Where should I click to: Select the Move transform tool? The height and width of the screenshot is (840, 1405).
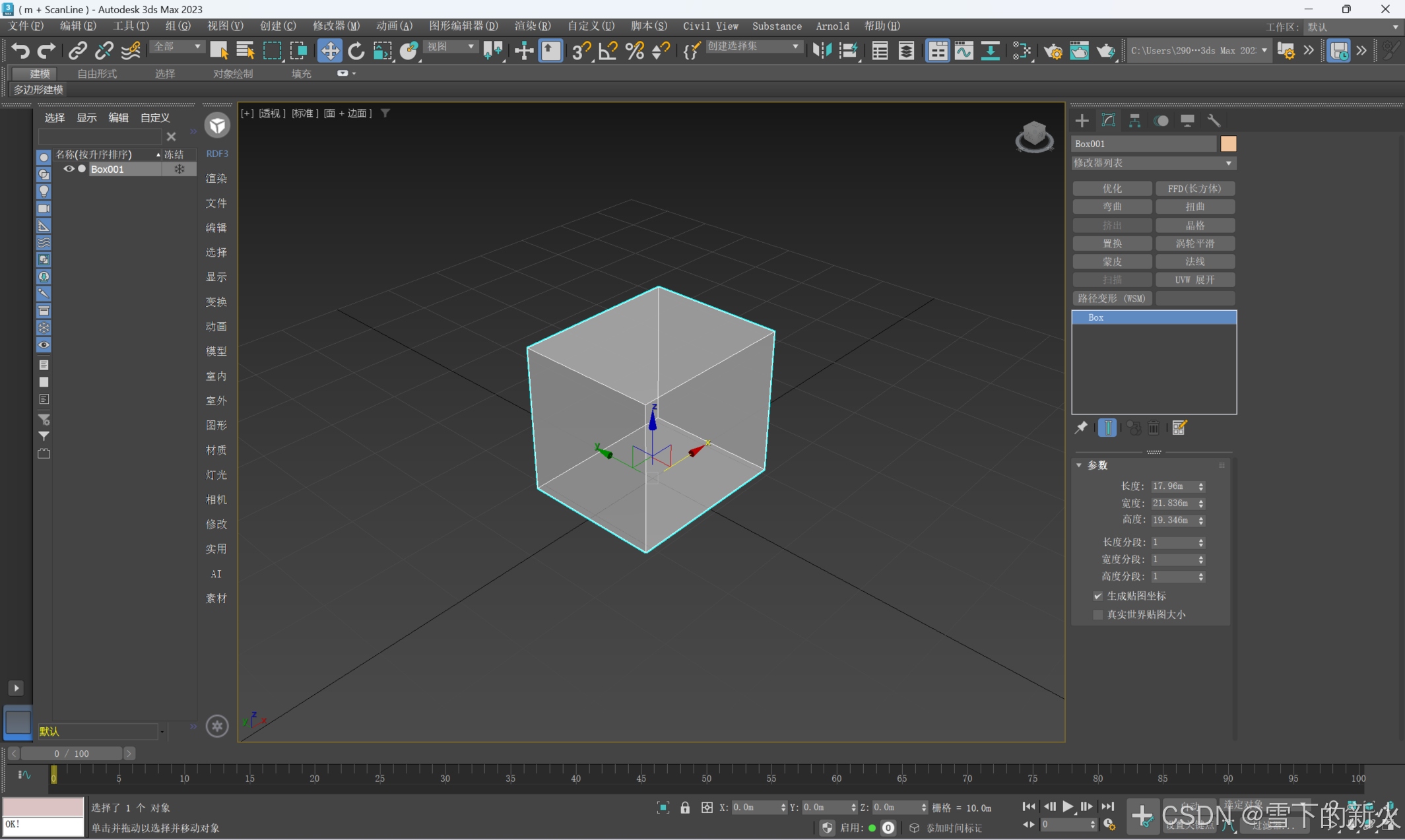click(x=329, y=51)
